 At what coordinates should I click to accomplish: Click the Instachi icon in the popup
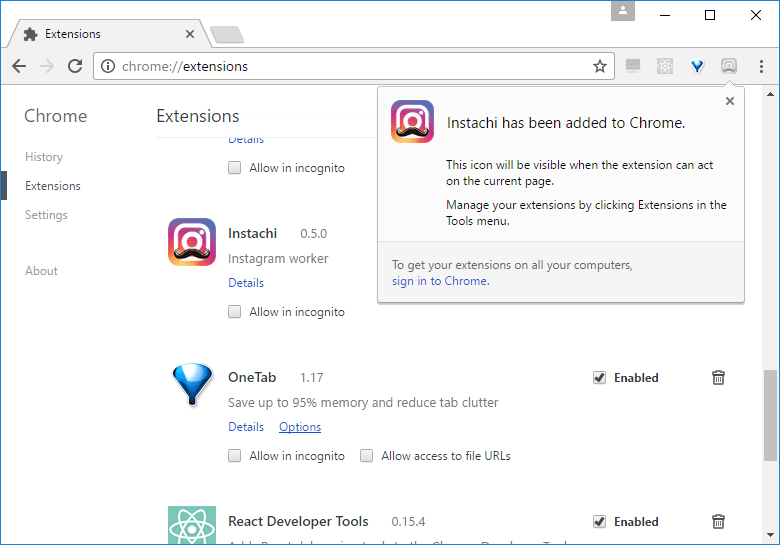(x=412, y=122)
